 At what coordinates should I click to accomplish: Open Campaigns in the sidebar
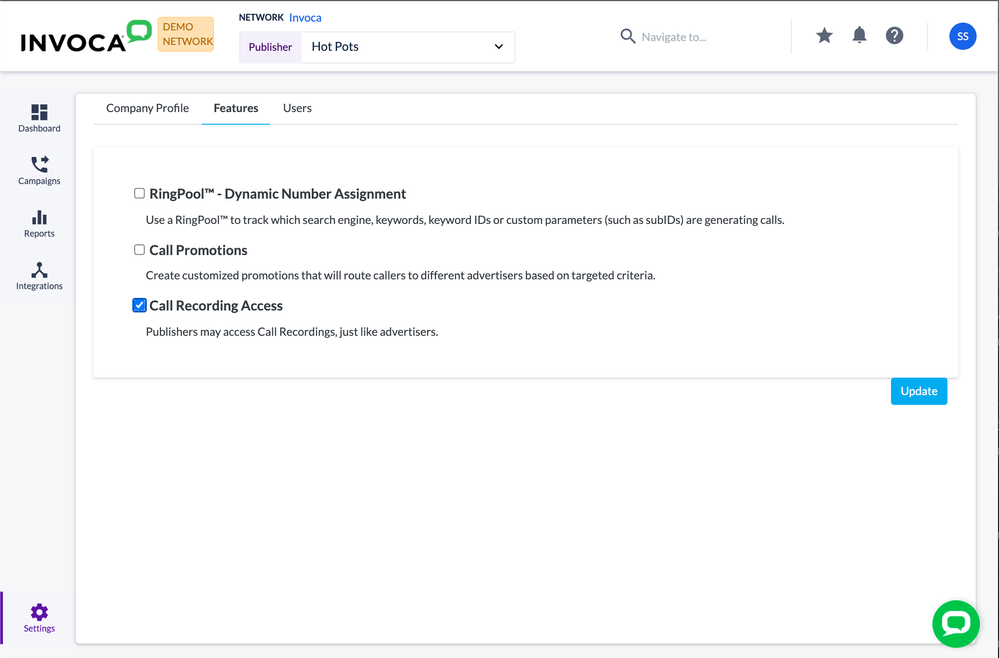tap(39, 171)
